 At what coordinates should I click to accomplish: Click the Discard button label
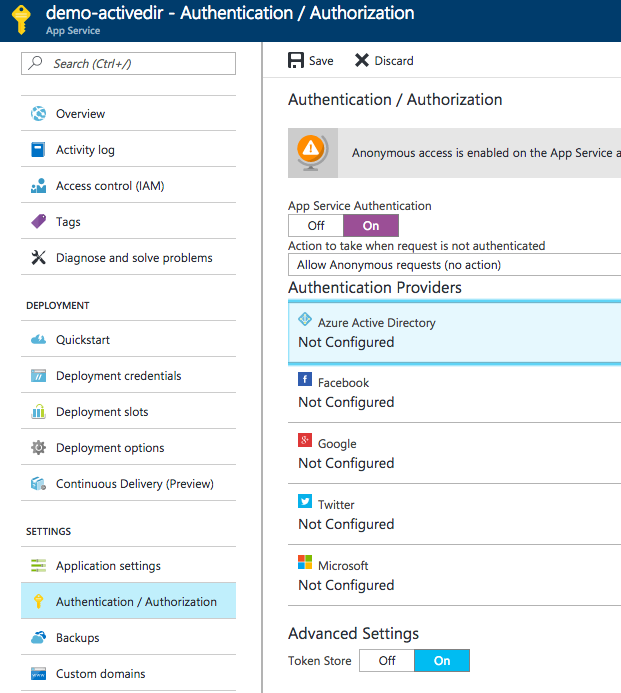[x=394, y=61]
